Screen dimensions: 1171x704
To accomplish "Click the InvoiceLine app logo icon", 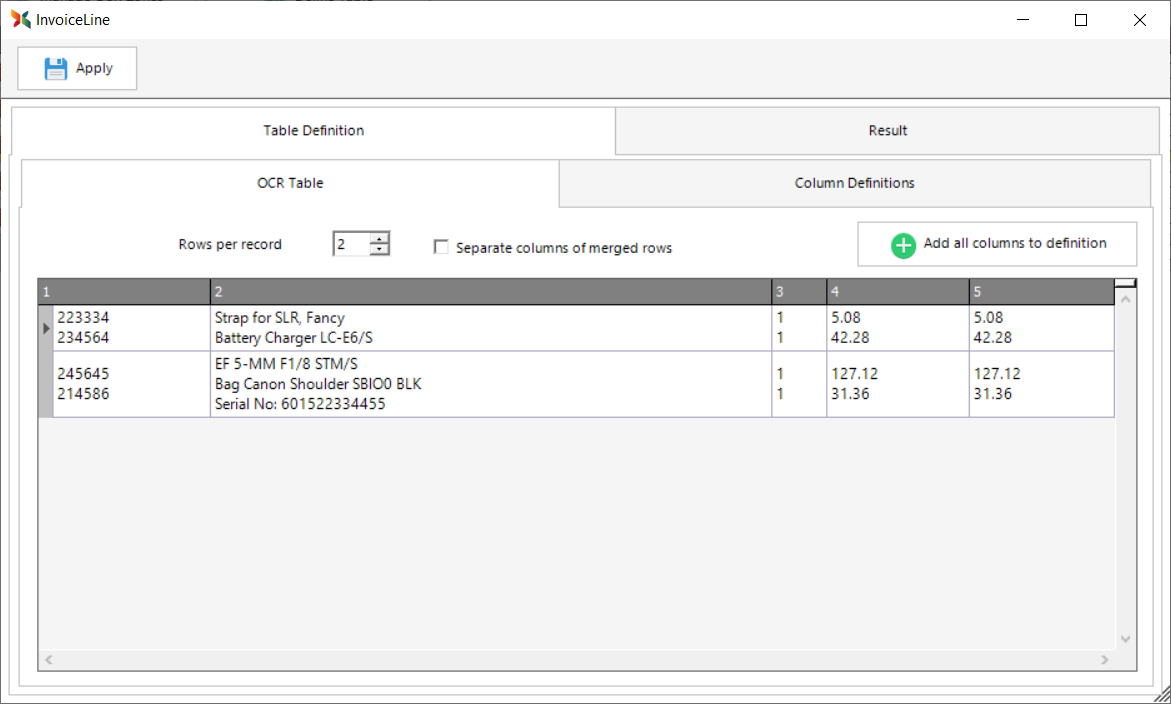I will click(21, 19).
